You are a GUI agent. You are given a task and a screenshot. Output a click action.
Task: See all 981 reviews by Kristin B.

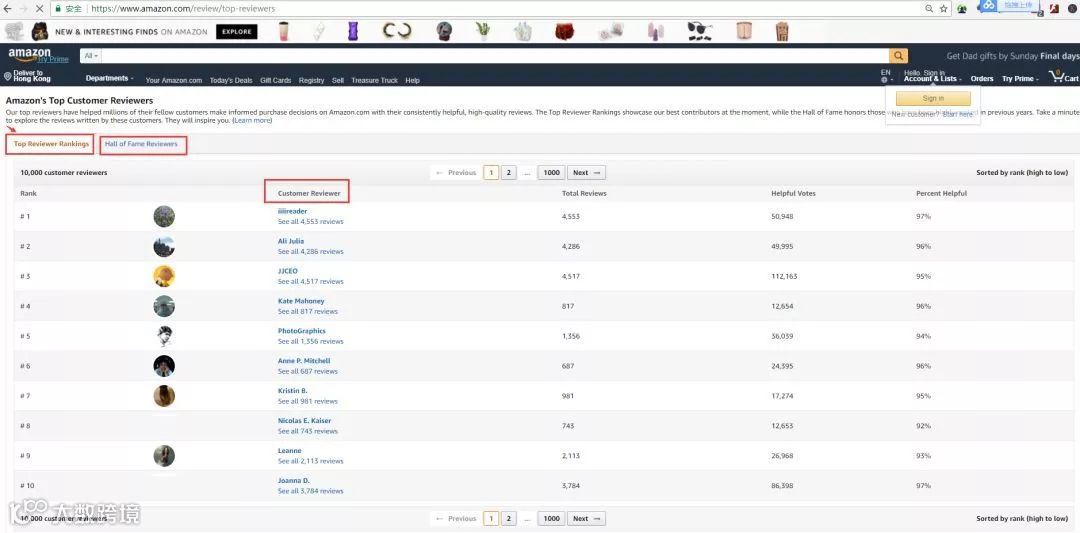click(x=308, y=401)
